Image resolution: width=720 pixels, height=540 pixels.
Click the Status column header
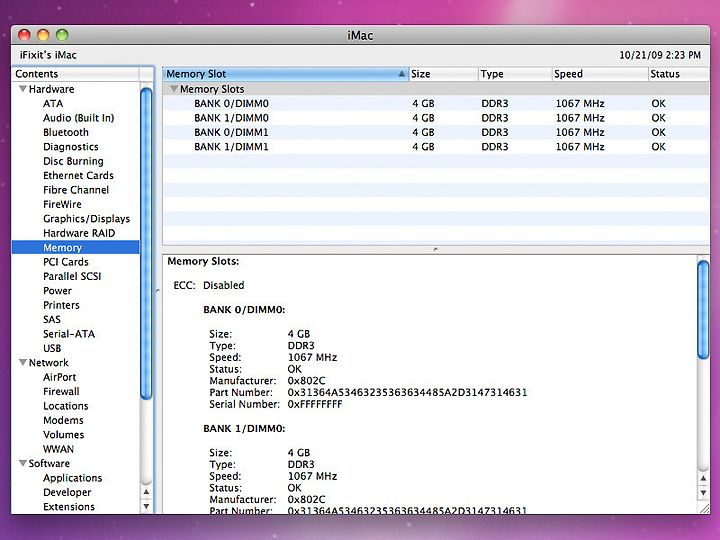point(679,74)
